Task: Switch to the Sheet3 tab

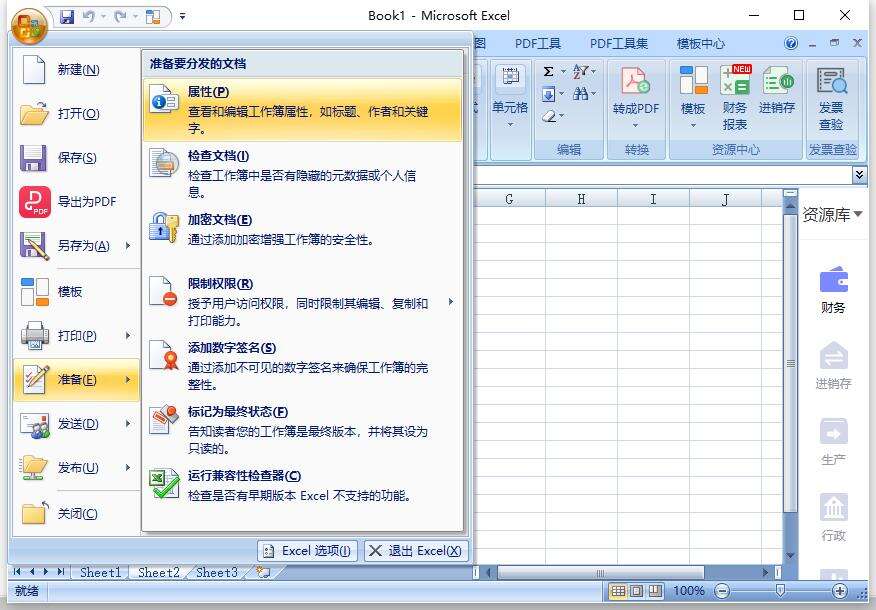Action: [217, 573]
